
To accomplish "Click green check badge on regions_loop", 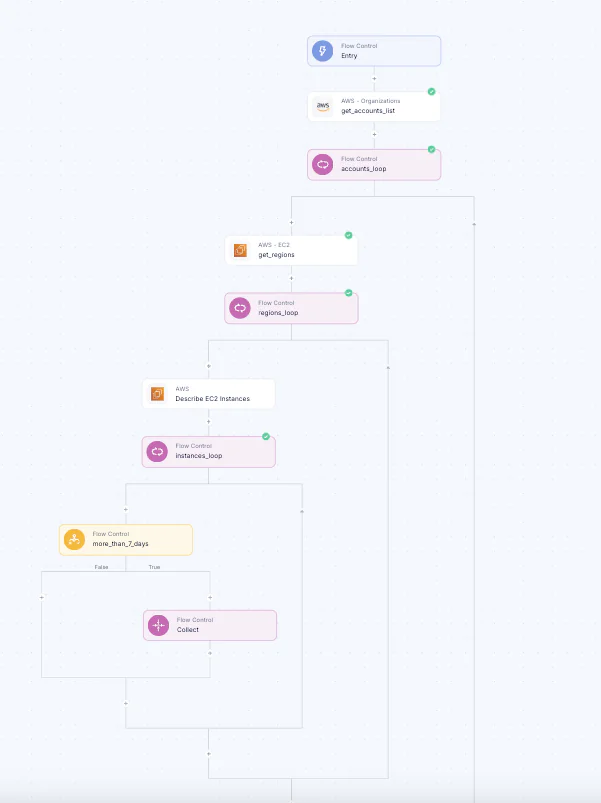I will tap(348, 293).
